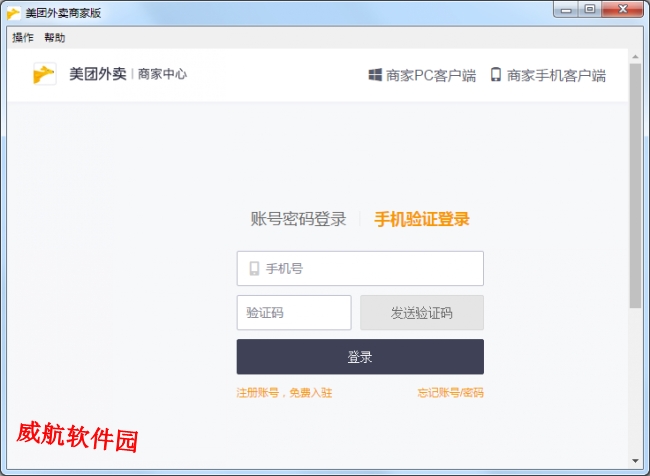
Task: Maximize the 美团外卖商家版 window
Action: tap(590, 10)
